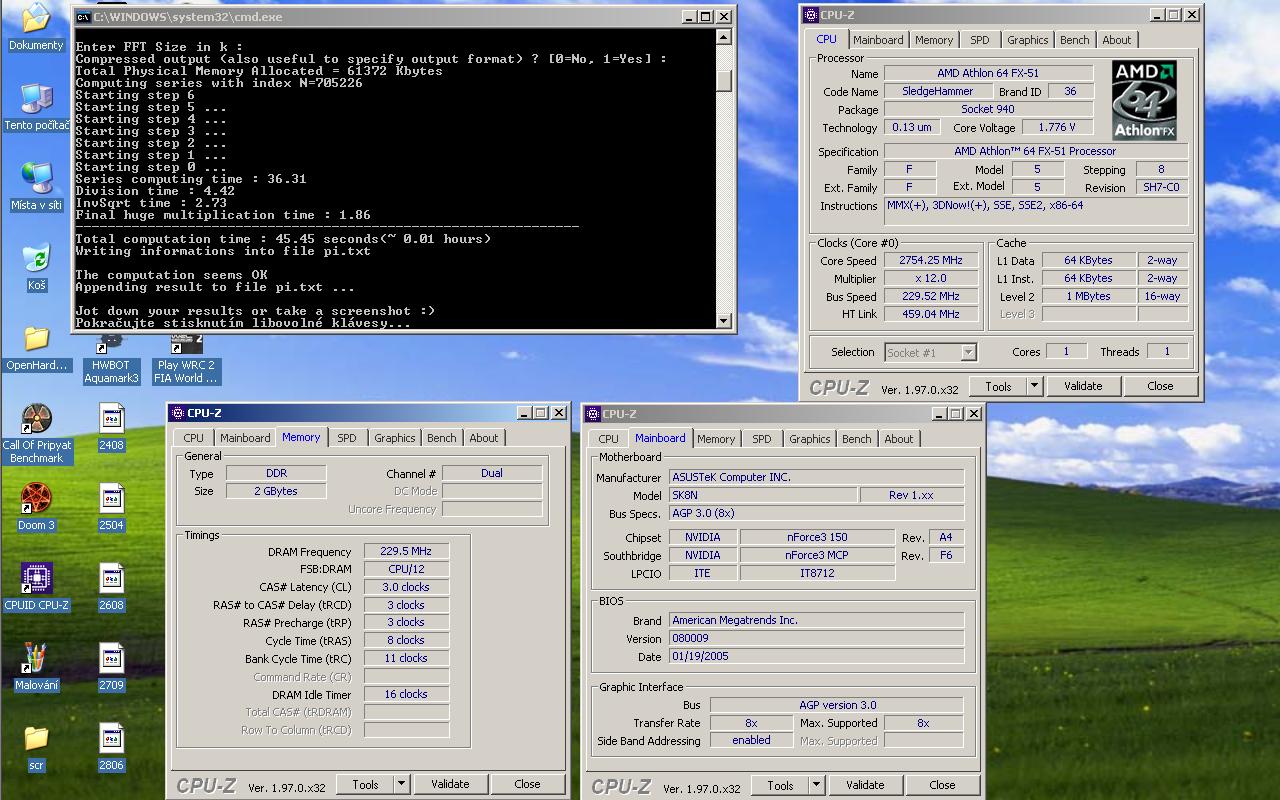Select the 2608 file icon on desktop
This screenshot has width=1280, height=800.
point(111,578)
